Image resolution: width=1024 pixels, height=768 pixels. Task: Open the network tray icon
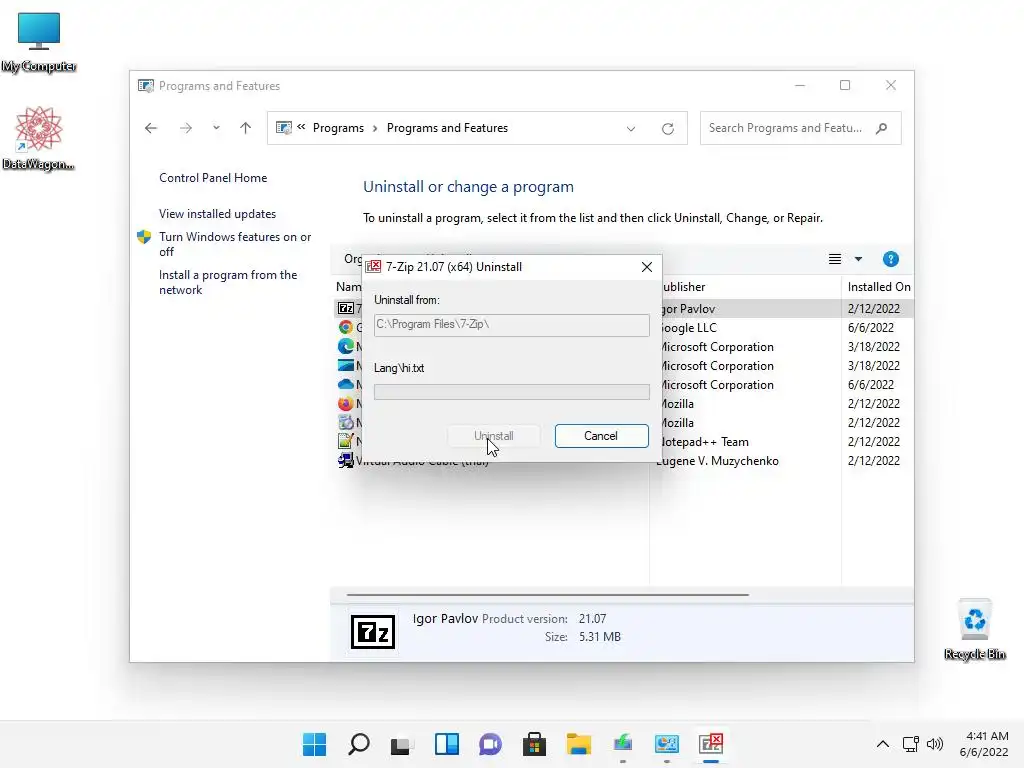click(911, 744)
